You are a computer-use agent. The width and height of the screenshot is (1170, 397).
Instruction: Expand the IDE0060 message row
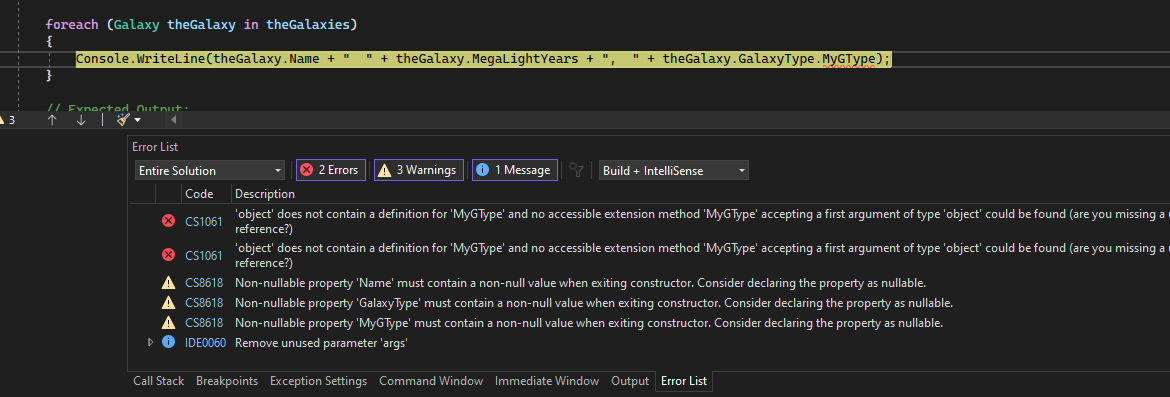click(150, 343)
